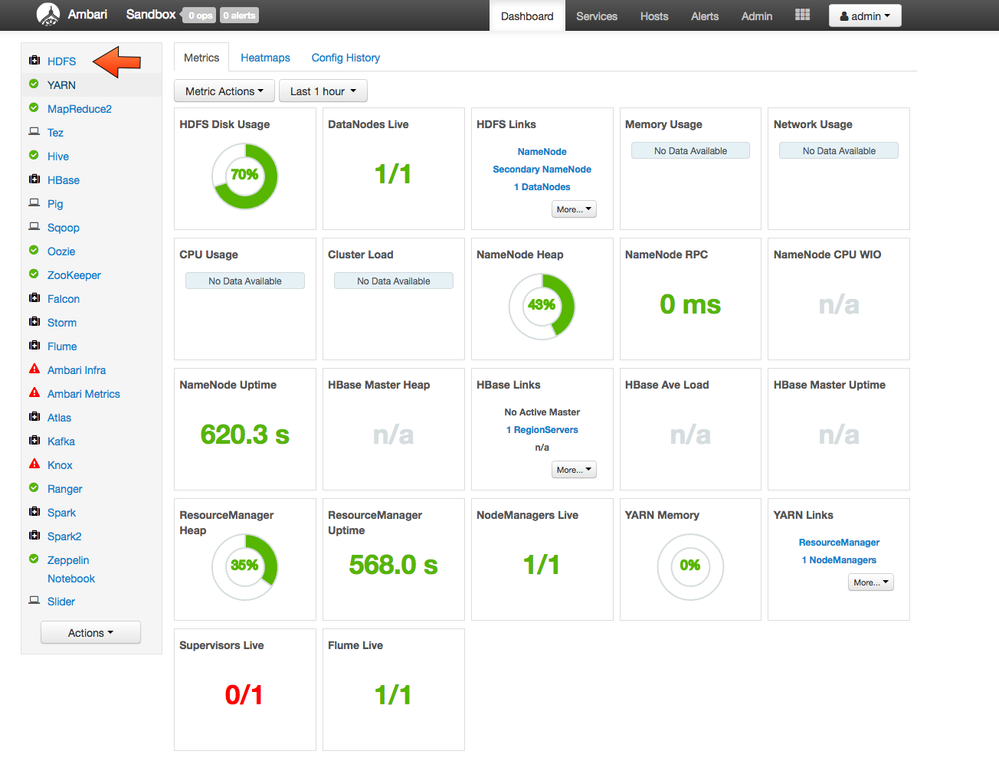Select the Metrics tab
999x778 pixels.
coord(201,57)
